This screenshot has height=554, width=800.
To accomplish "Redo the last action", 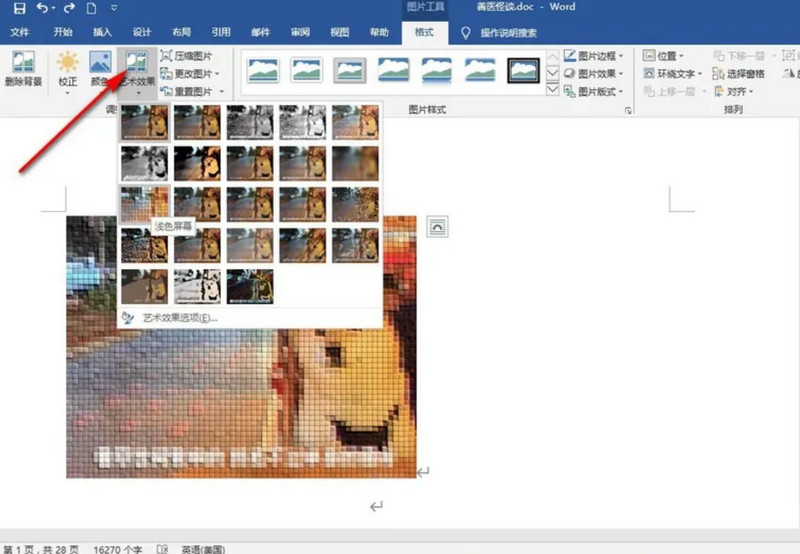I will (69, 8).
